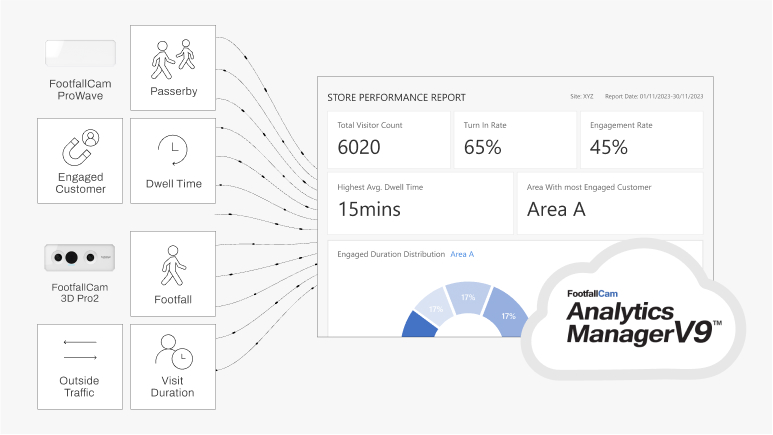Click the lightest 17% chart segment
The image size is (773, 435).
point(434,308)
